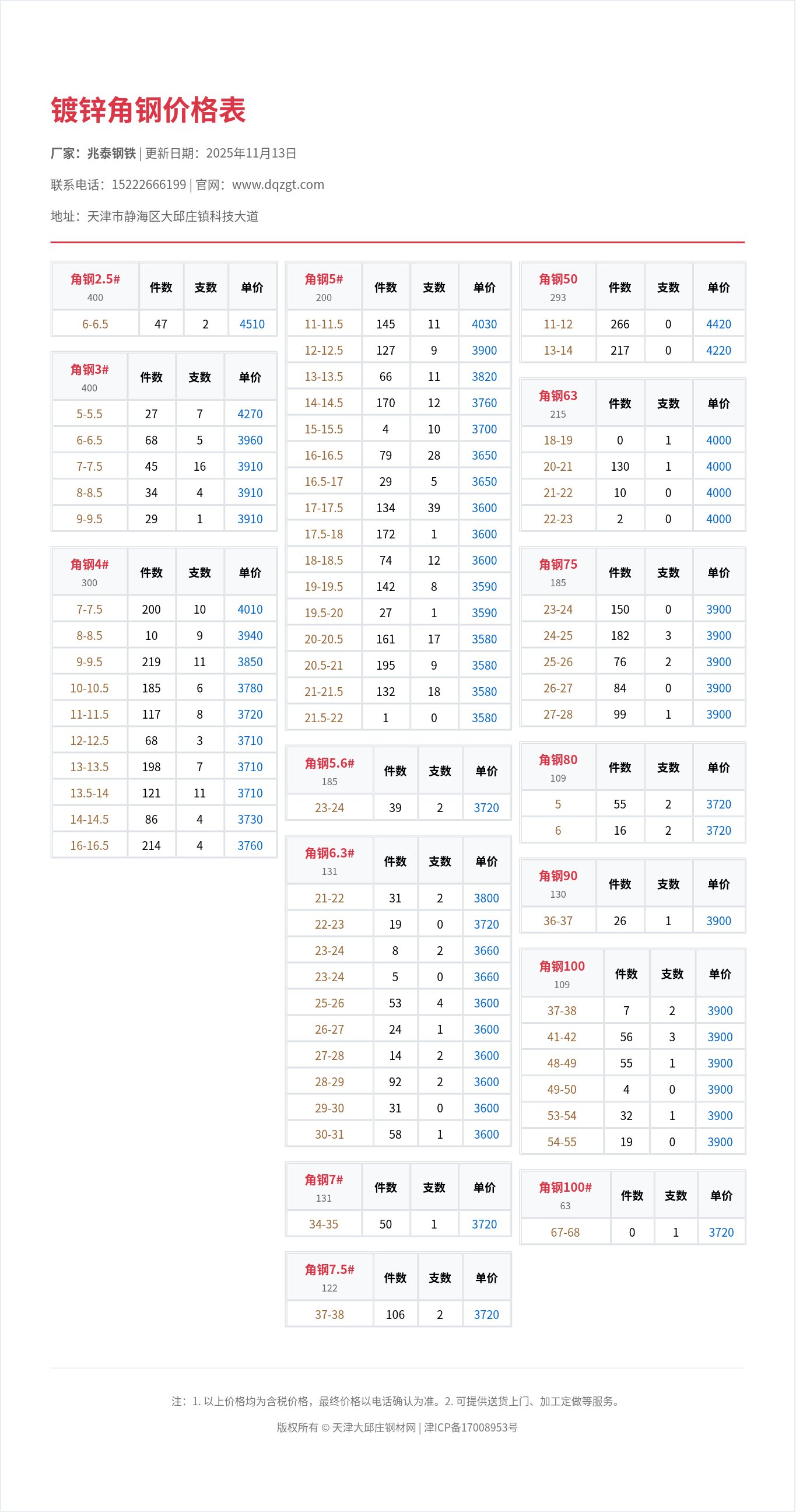Click the phone number 15222666199
The height and width of the screenshot is (1512, 796).
(x=149, y=184)
